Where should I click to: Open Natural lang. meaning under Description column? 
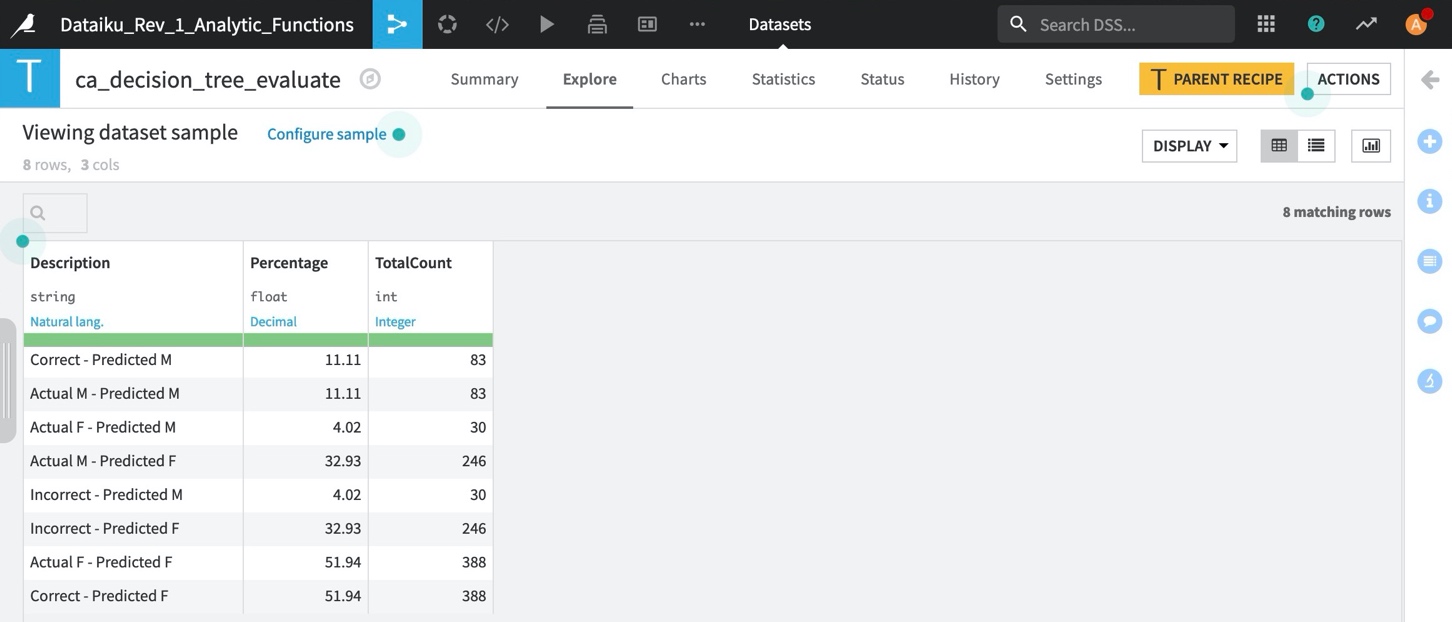click(66, 321)
